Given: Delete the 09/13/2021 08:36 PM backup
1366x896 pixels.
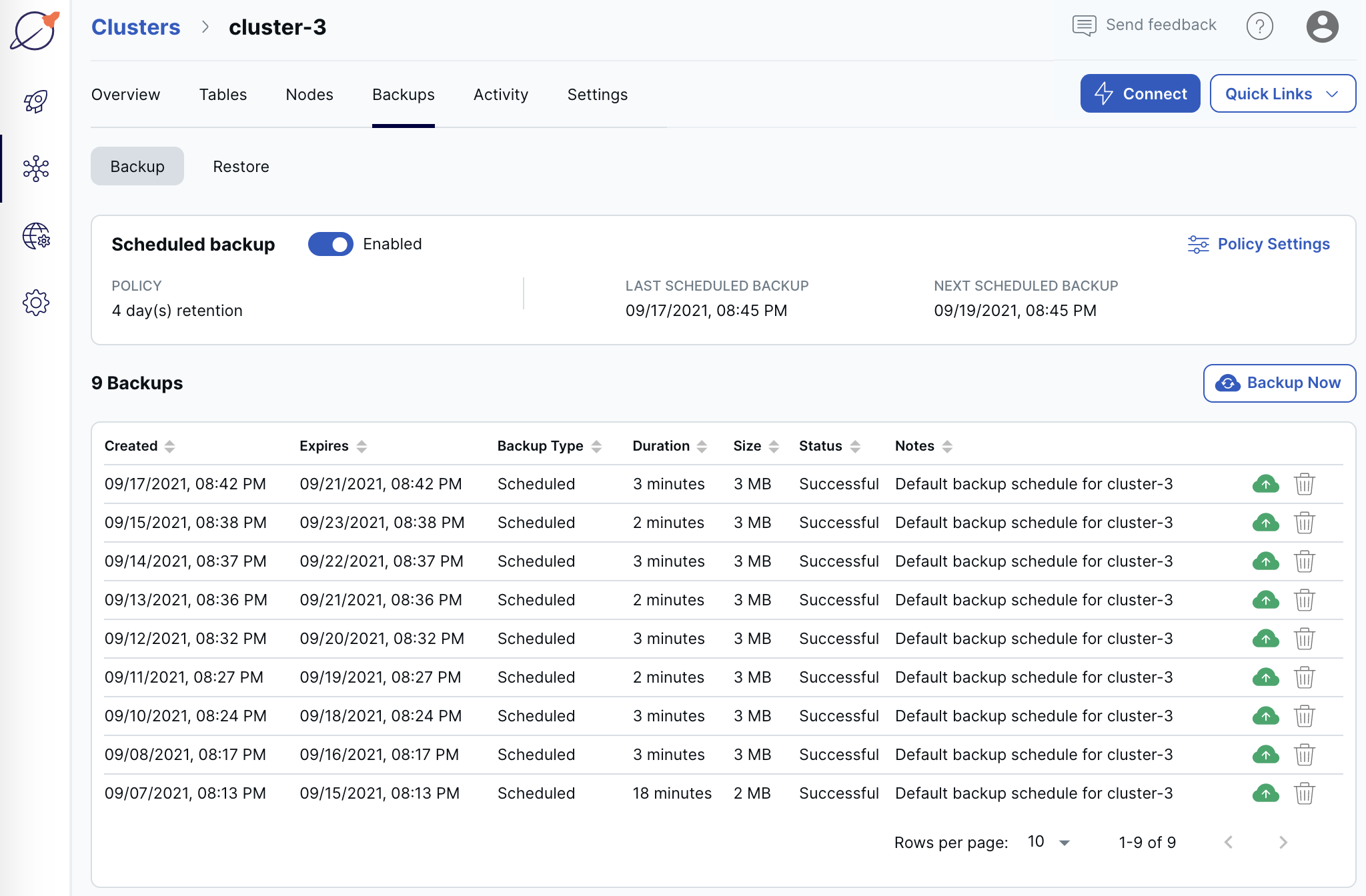Looking at the screenshot, I should (x=1304, y=600).
